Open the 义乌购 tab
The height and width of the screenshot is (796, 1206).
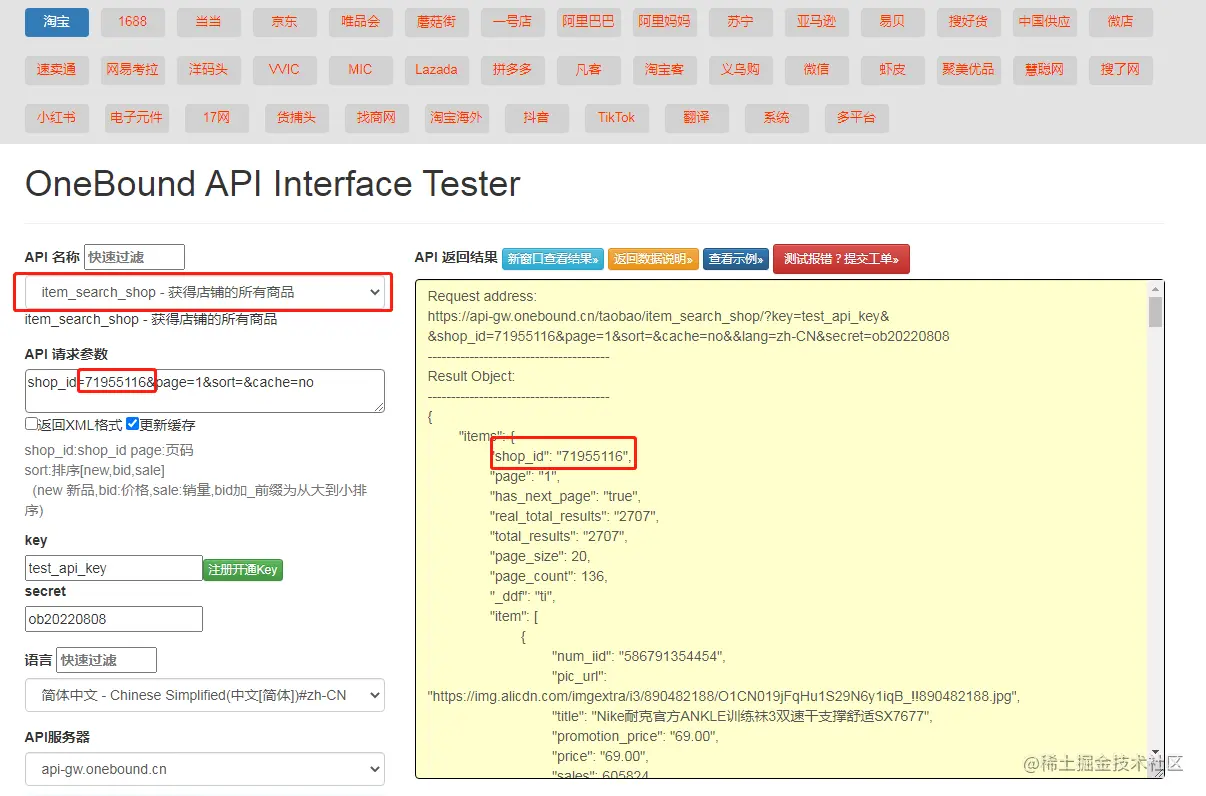740,70
